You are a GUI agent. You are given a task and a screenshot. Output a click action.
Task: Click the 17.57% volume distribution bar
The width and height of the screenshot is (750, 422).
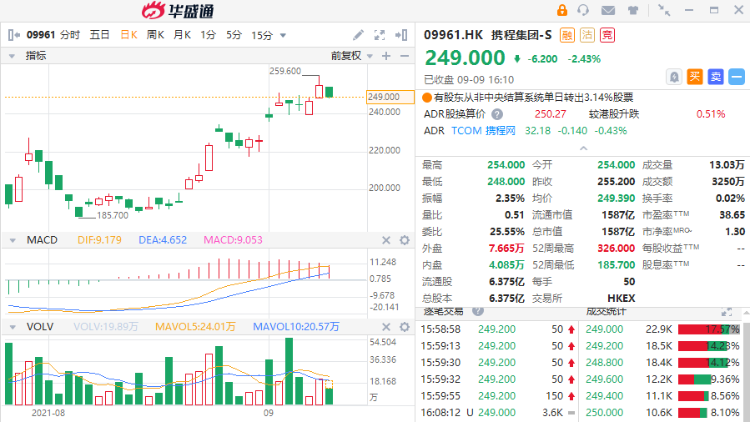[x=709, y=329]
